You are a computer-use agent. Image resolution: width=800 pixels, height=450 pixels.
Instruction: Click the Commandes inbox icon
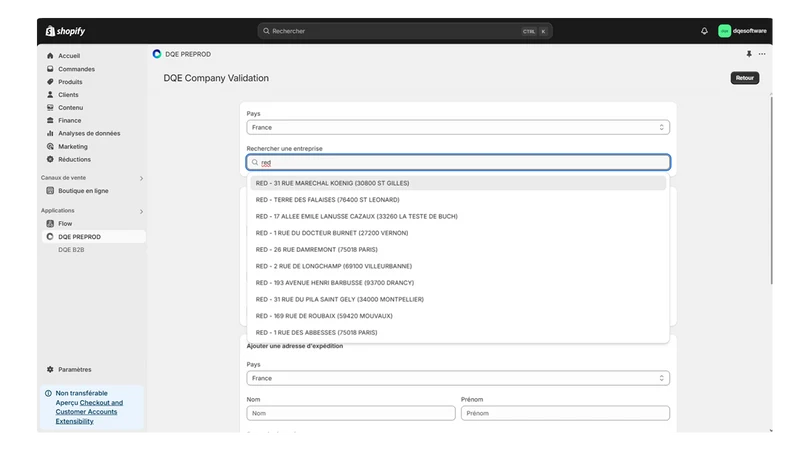[50, 69]
